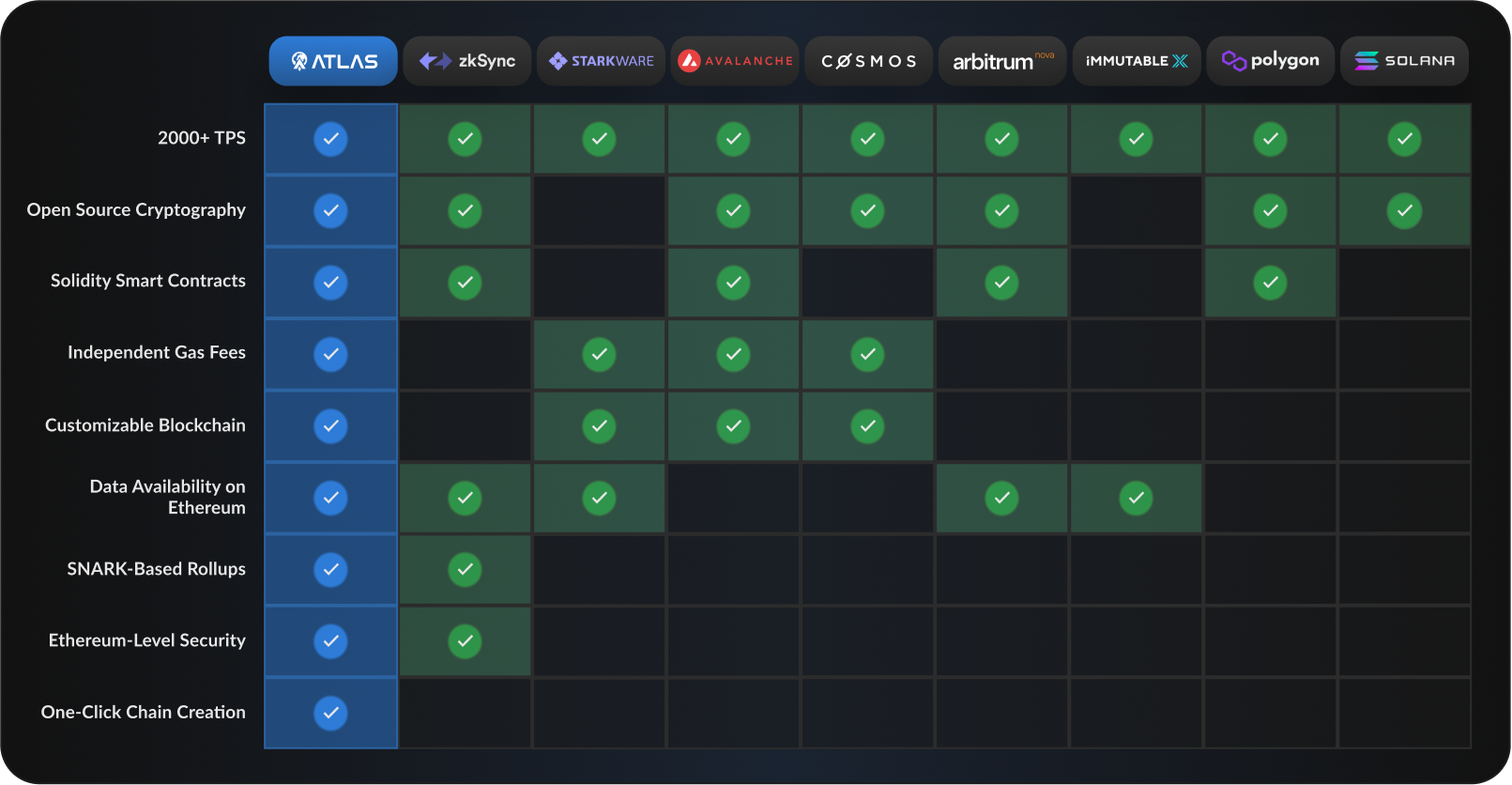Click Arbitrum checkmark for Open Source Cryptography

tap(1001, 210)
